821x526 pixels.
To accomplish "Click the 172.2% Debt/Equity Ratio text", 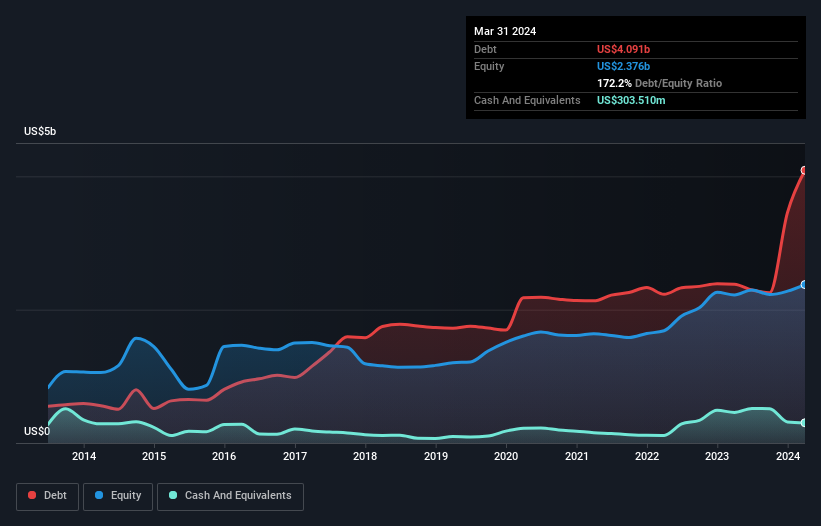I will (659, 83).
